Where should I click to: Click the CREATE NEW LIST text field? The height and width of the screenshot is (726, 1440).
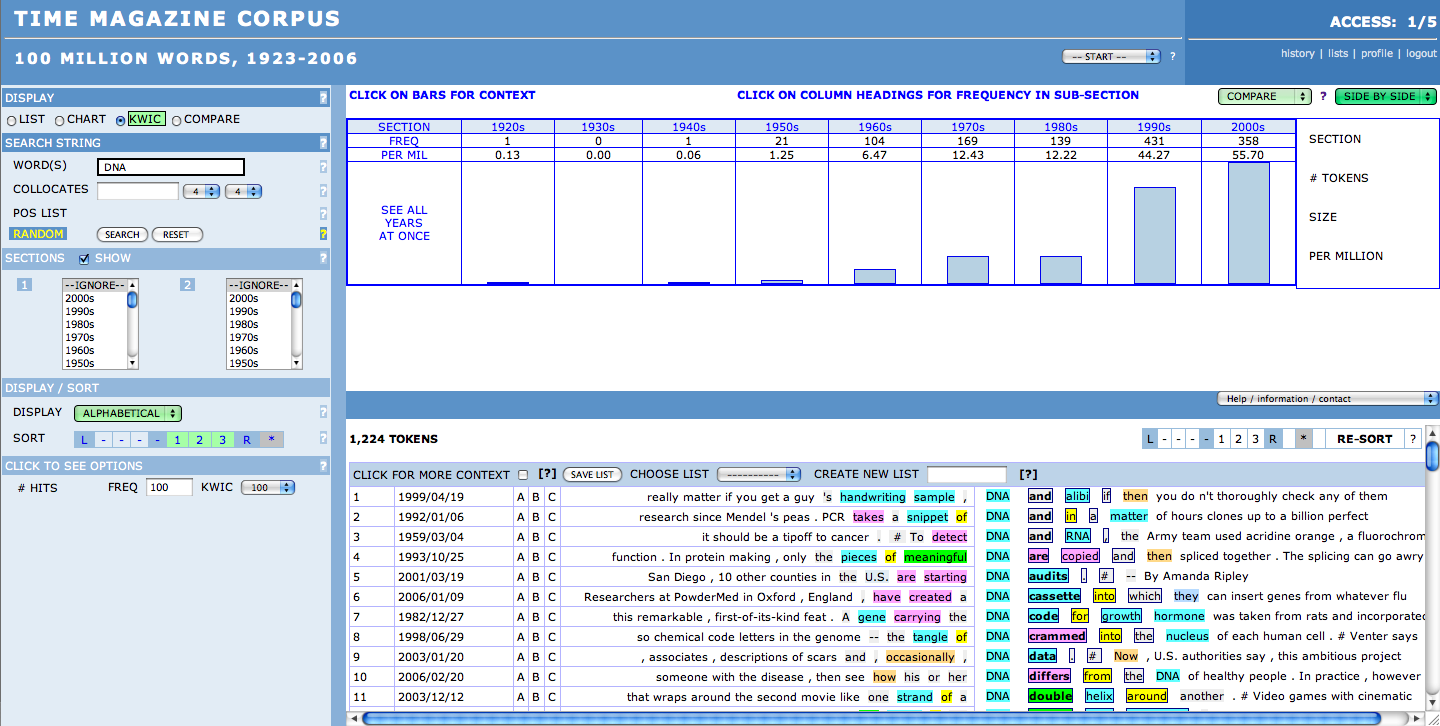[x=967, y=475]
